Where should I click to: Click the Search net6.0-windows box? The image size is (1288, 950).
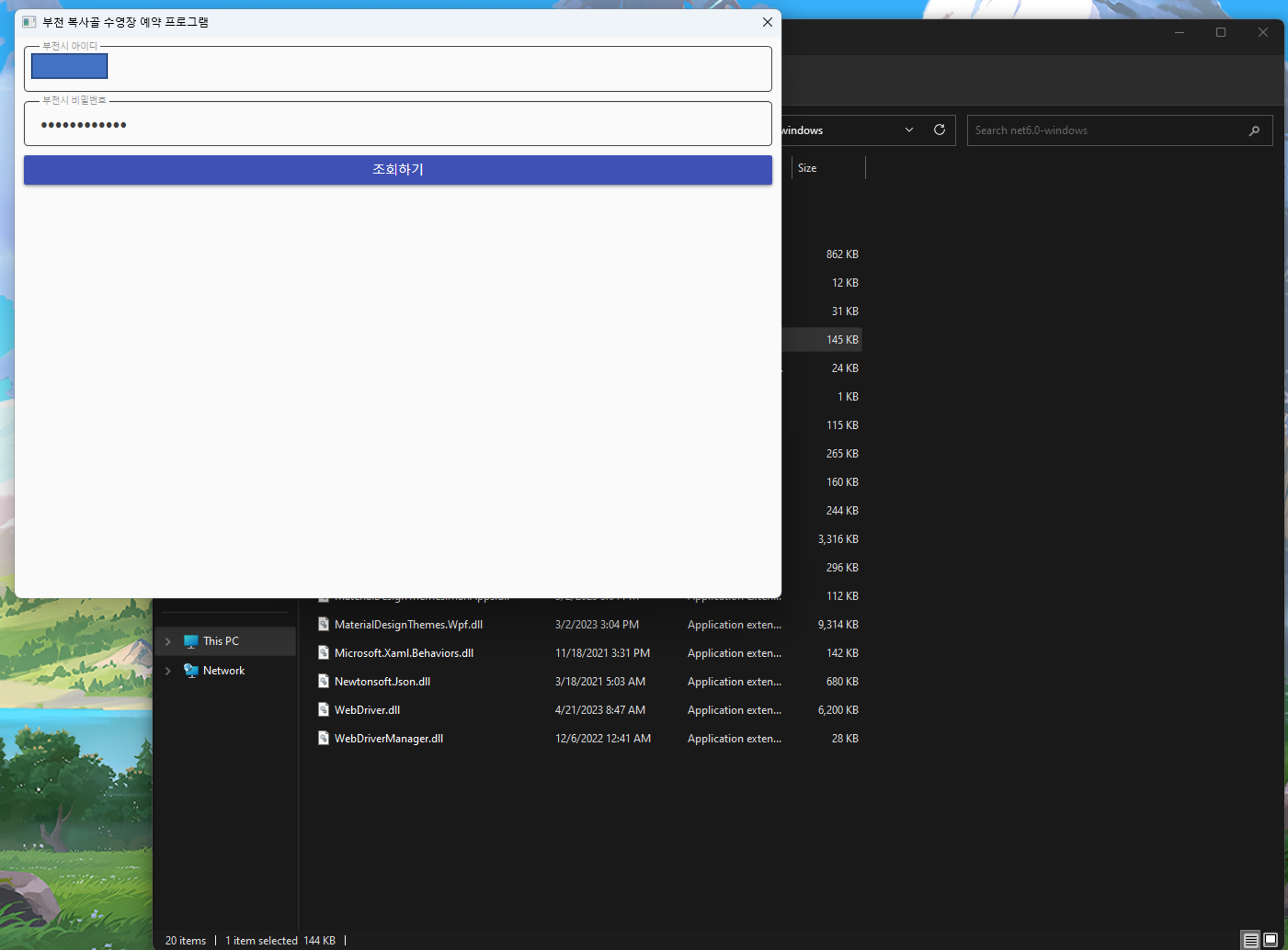1119,131
